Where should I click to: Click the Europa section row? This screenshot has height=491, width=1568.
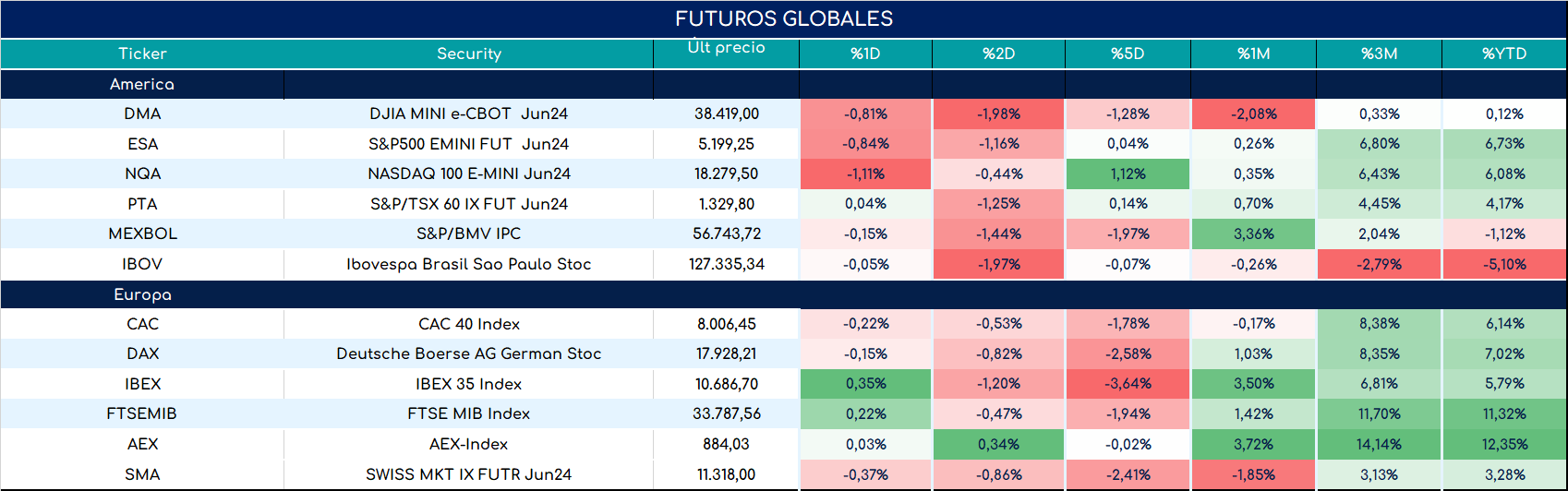784,295
